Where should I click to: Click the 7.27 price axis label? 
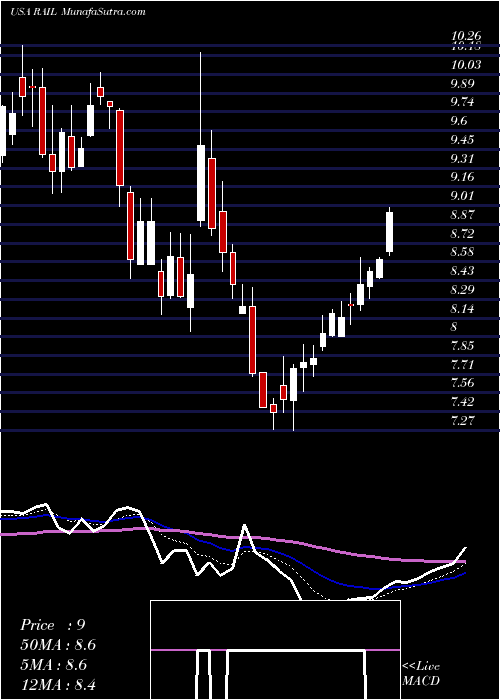tap(462, 420)
